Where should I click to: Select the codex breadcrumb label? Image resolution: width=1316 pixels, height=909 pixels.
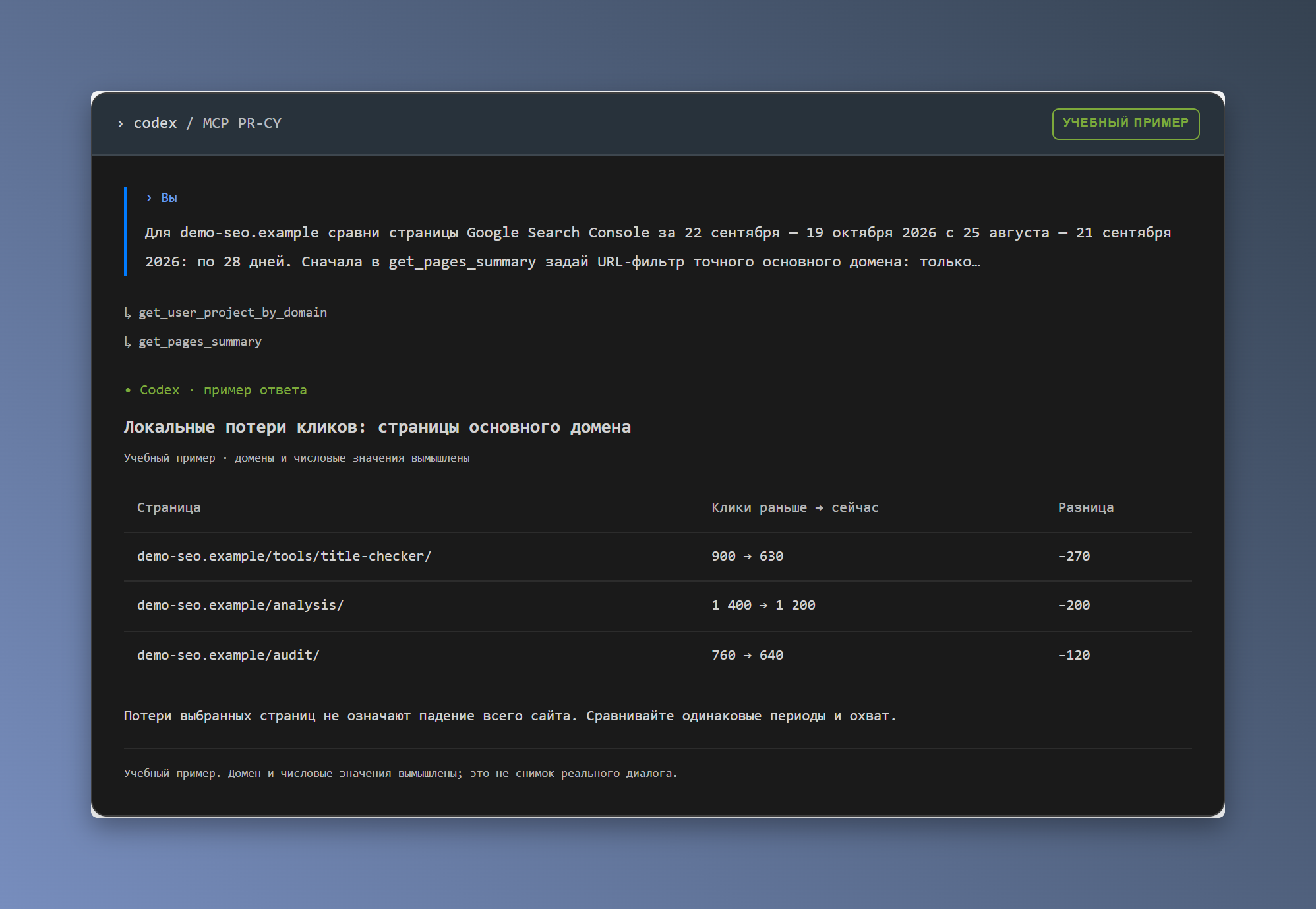point(155,123)
